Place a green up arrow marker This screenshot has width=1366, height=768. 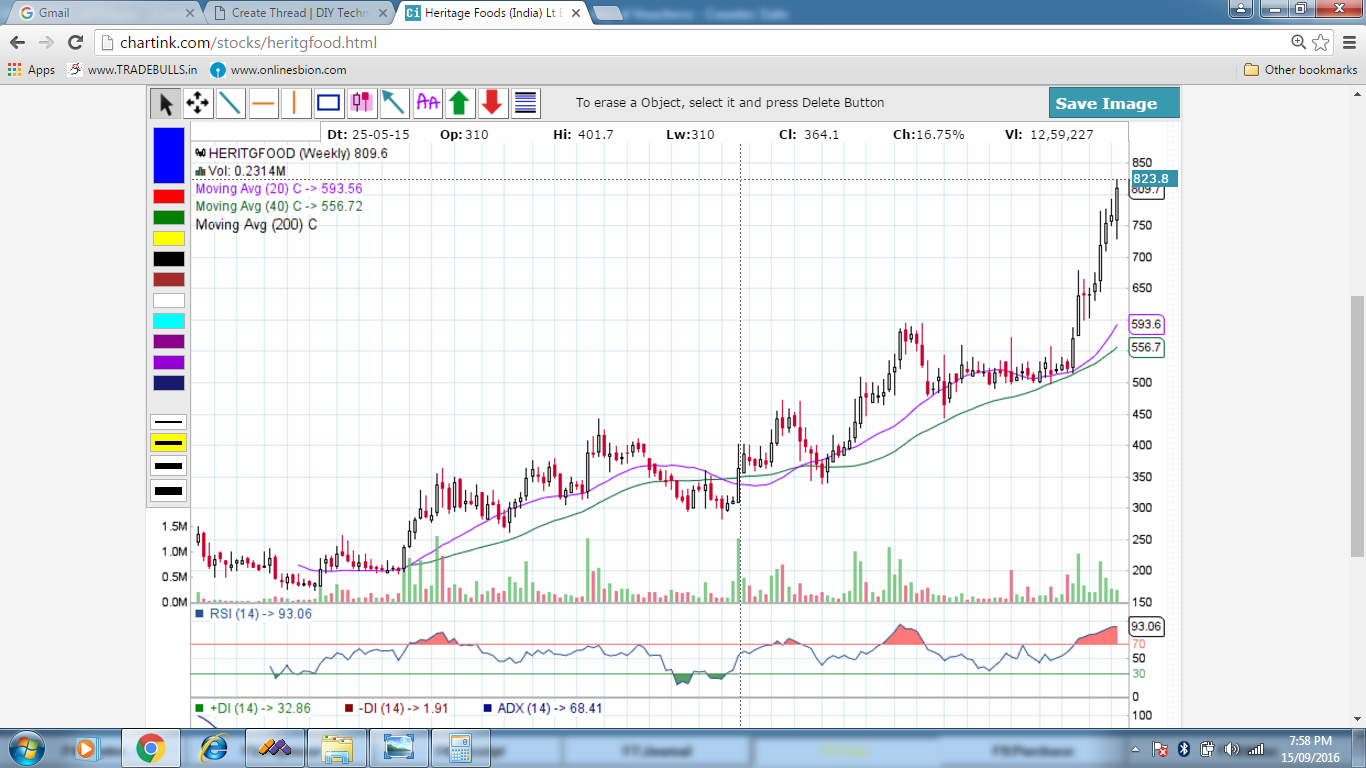459,102
